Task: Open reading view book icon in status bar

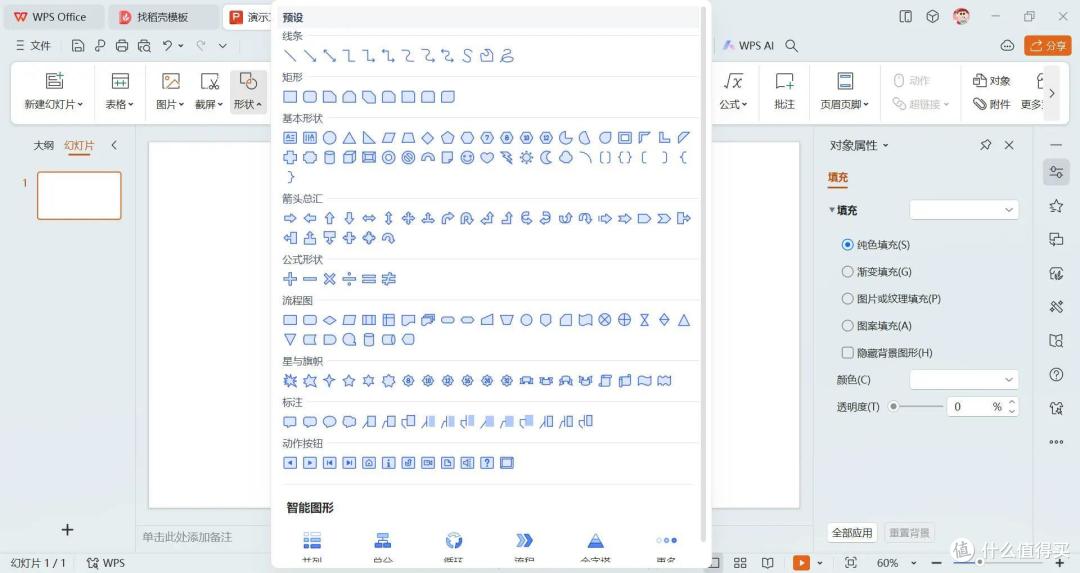Action: (x=767, y=563)
